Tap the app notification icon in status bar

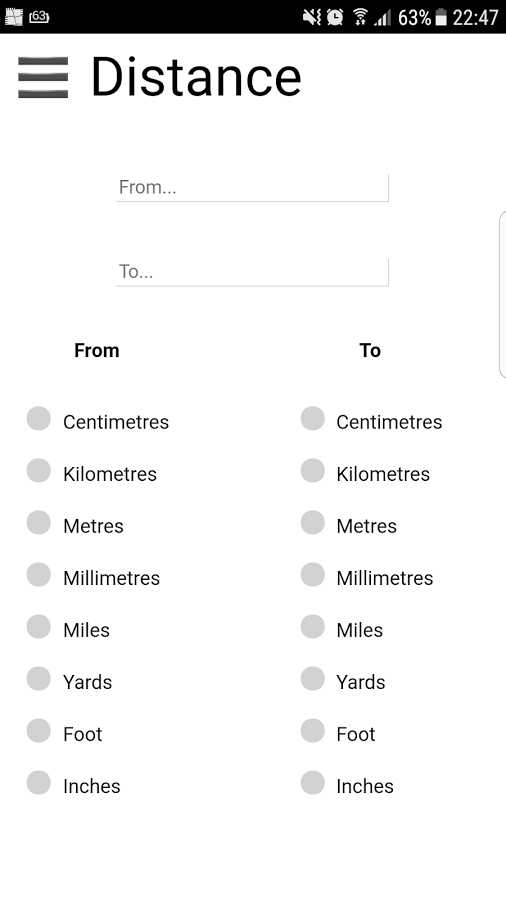pos(13,17)
